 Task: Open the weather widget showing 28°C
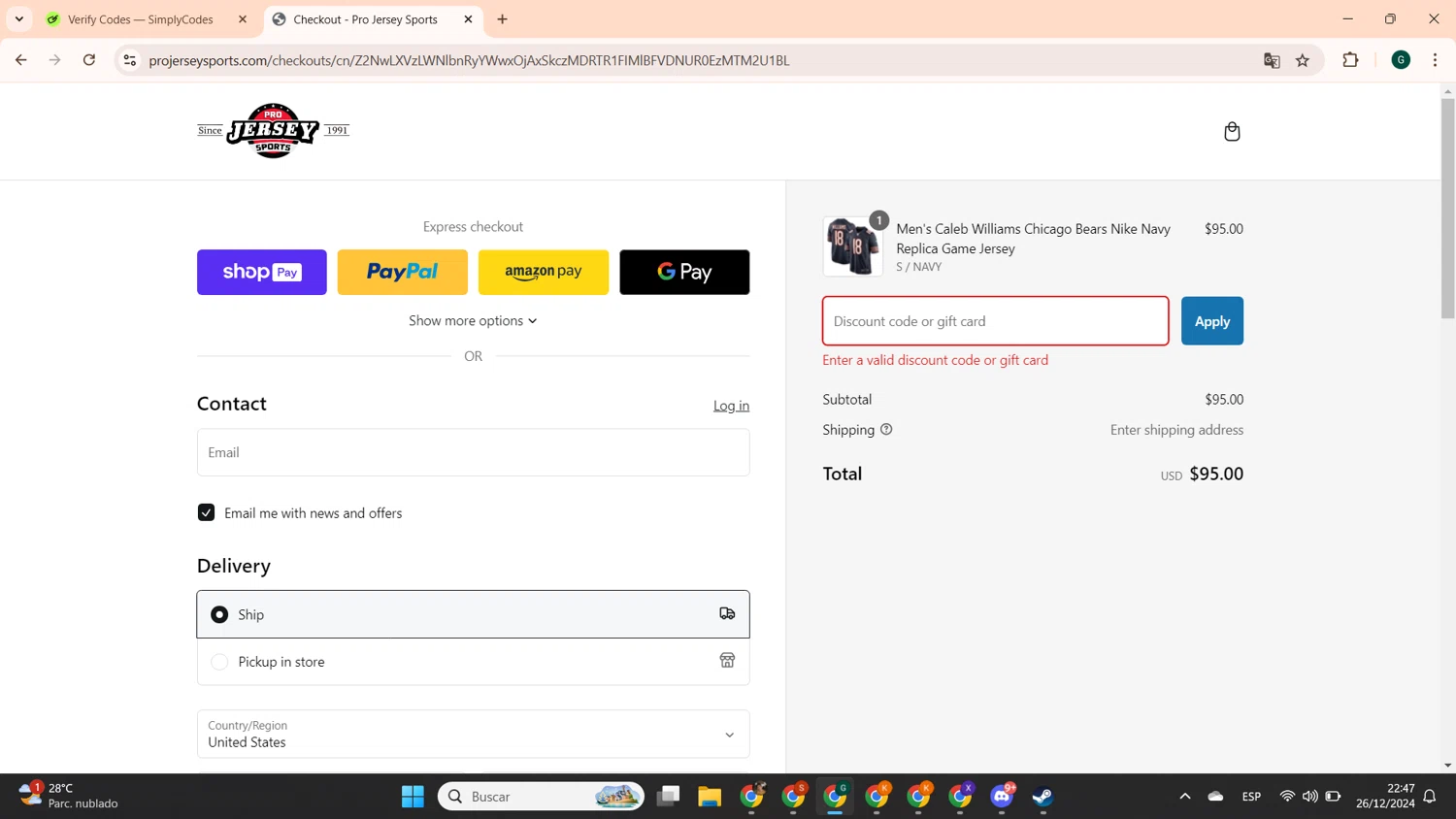click(68, 796)
